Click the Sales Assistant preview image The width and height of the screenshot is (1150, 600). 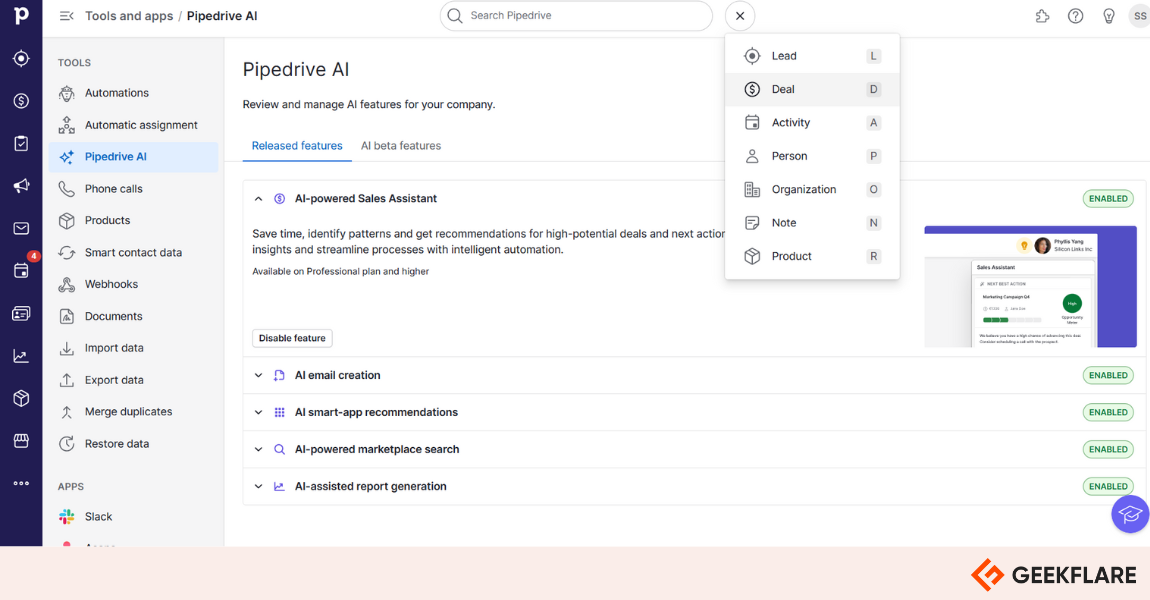click(1030, 286)
